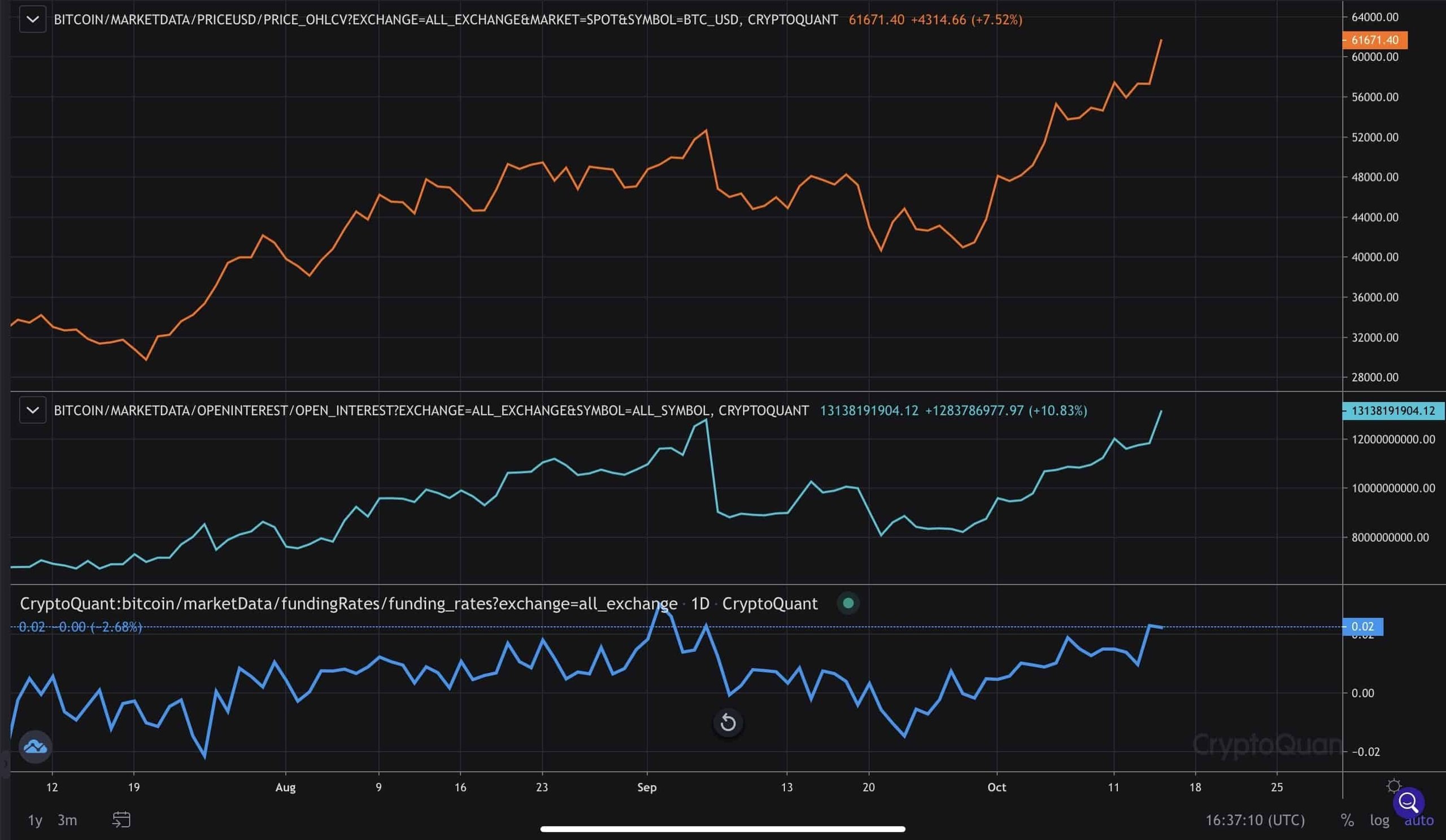Open the go-to-date calendar icon
This screenshot has height=840, width=1446.
pyautogui.click(x=121, y=820)
